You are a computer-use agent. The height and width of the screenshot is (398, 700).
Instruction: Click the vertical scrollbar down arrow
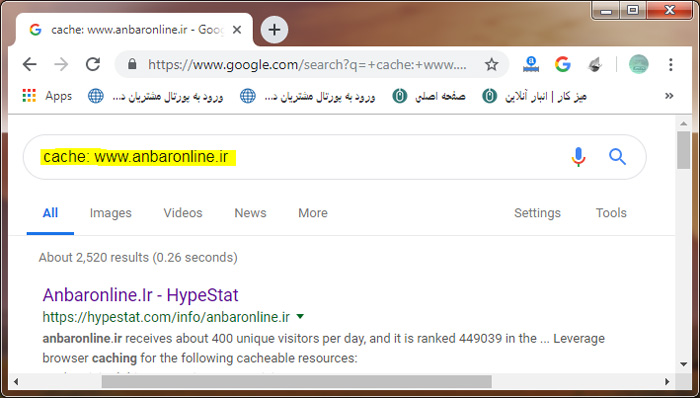(683, 364)
